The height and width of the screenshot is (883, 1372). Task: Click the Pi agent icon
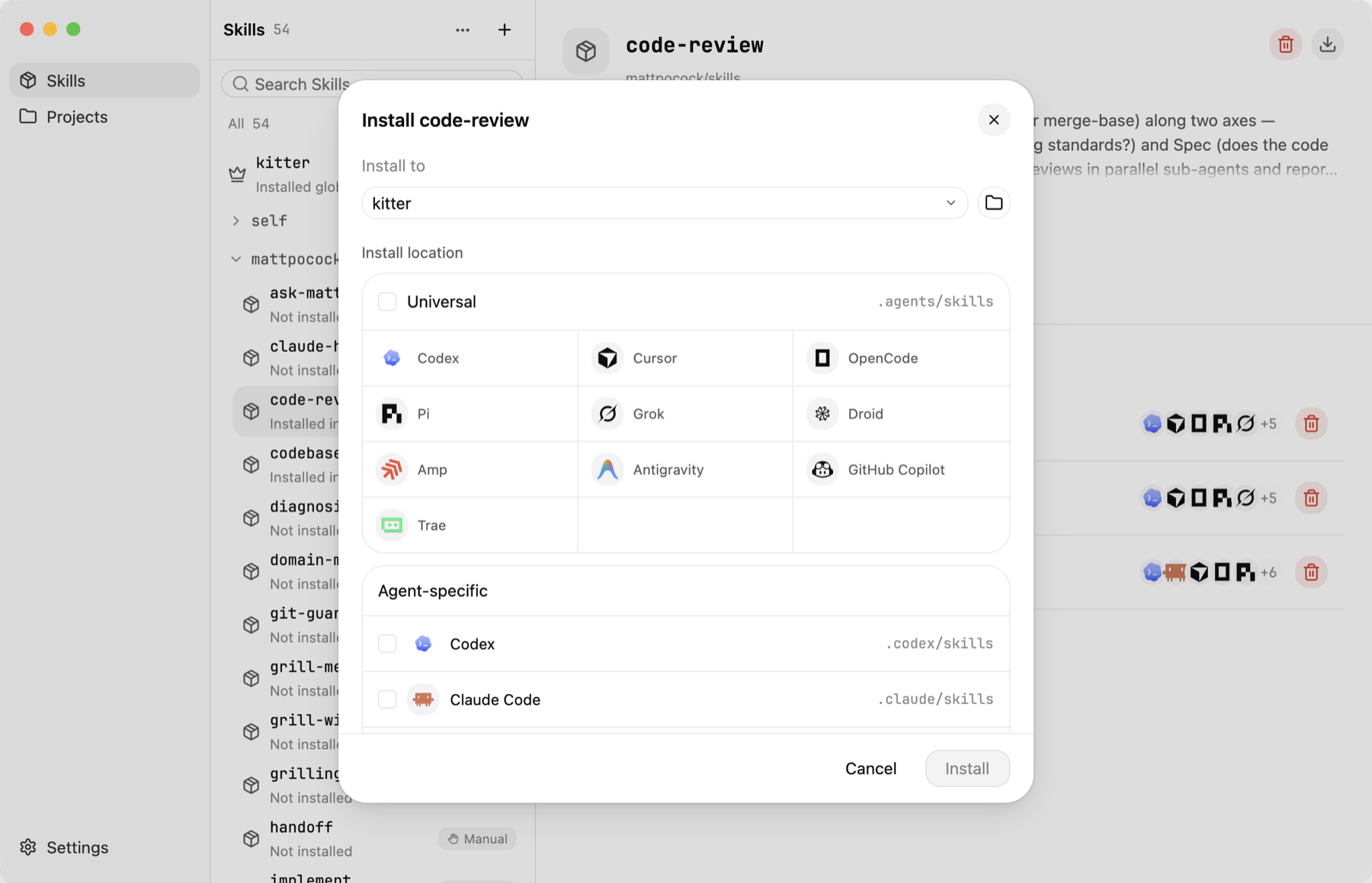click(392, 414)
